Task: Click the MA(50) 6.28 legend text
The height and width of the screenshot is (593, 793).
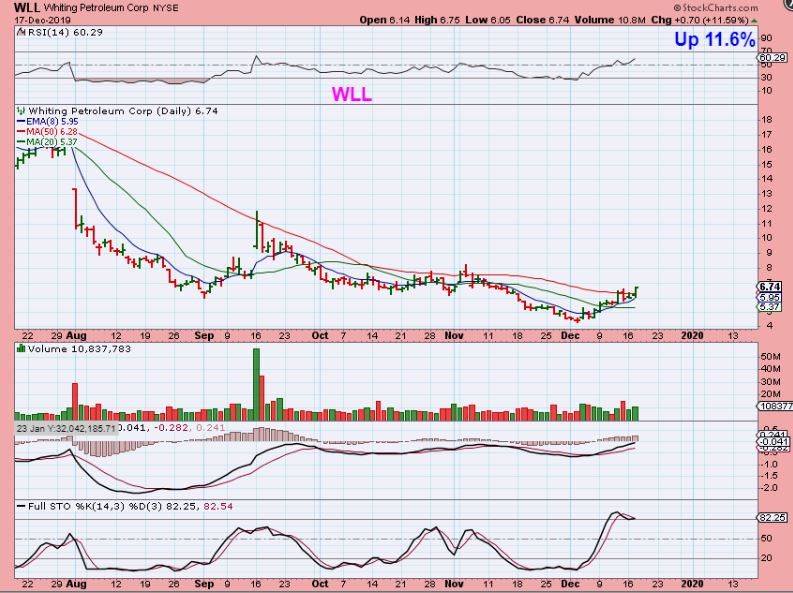Action: click(52, 132)
